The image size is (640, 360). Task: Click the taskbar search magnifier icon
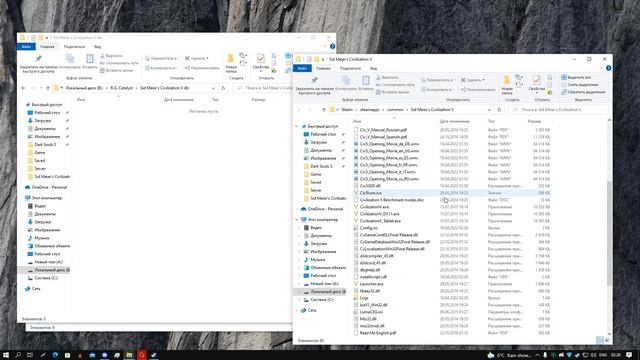coord(18,355)
